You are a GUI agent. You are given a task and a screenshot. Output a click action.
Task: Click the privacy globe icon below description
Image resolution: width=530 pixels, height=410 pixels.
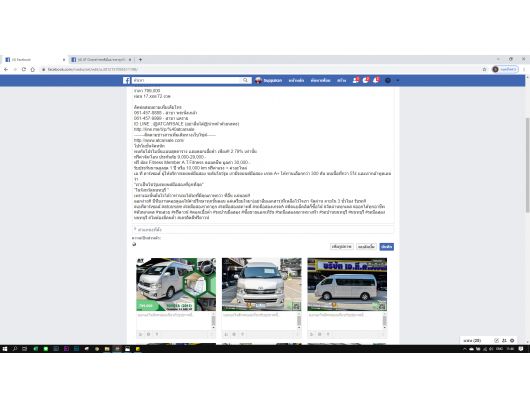pyautogui.click(x=134, y=244)
